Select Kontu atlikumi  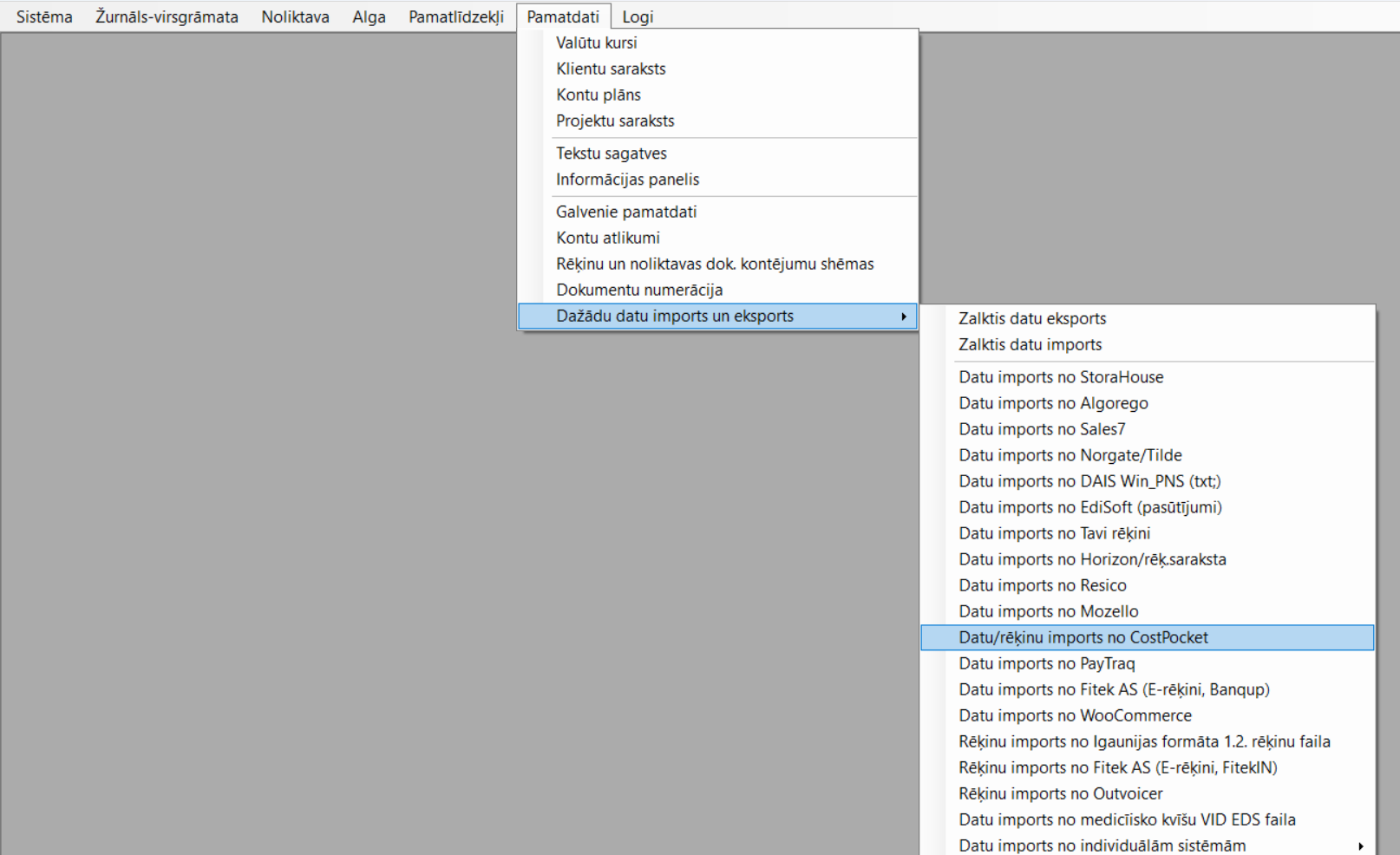717,238
